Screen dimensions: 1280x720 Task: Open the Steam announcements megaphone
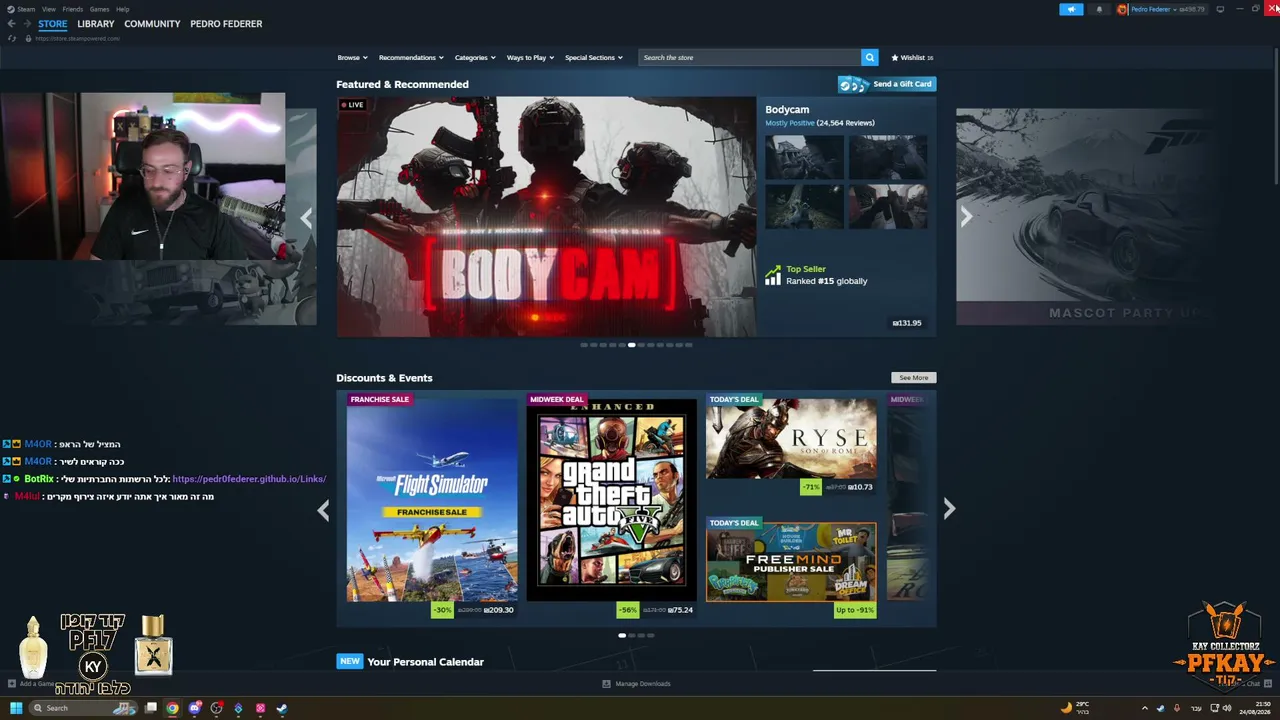(x=1071, y=9)
